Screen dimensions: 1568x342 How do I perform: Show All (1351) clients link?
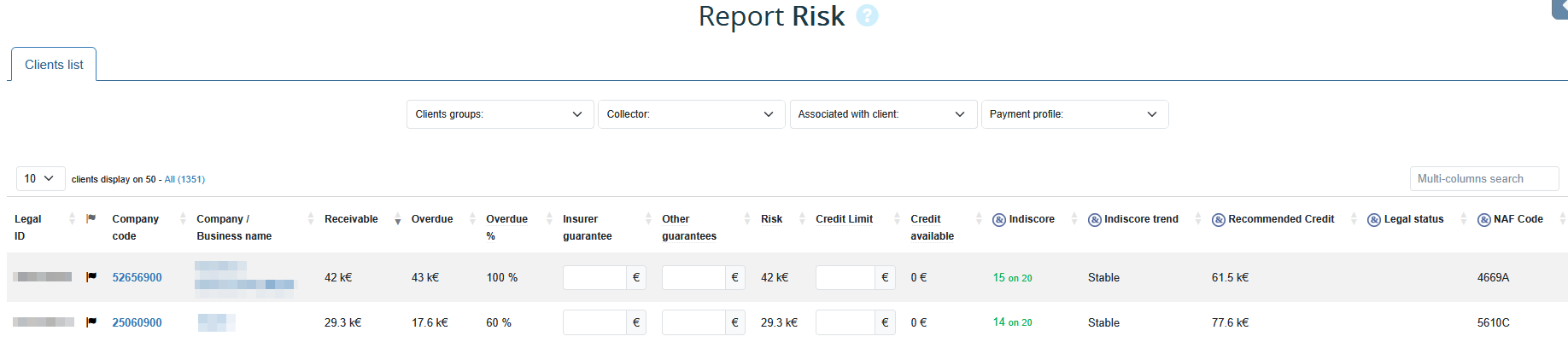click(184, 180)
